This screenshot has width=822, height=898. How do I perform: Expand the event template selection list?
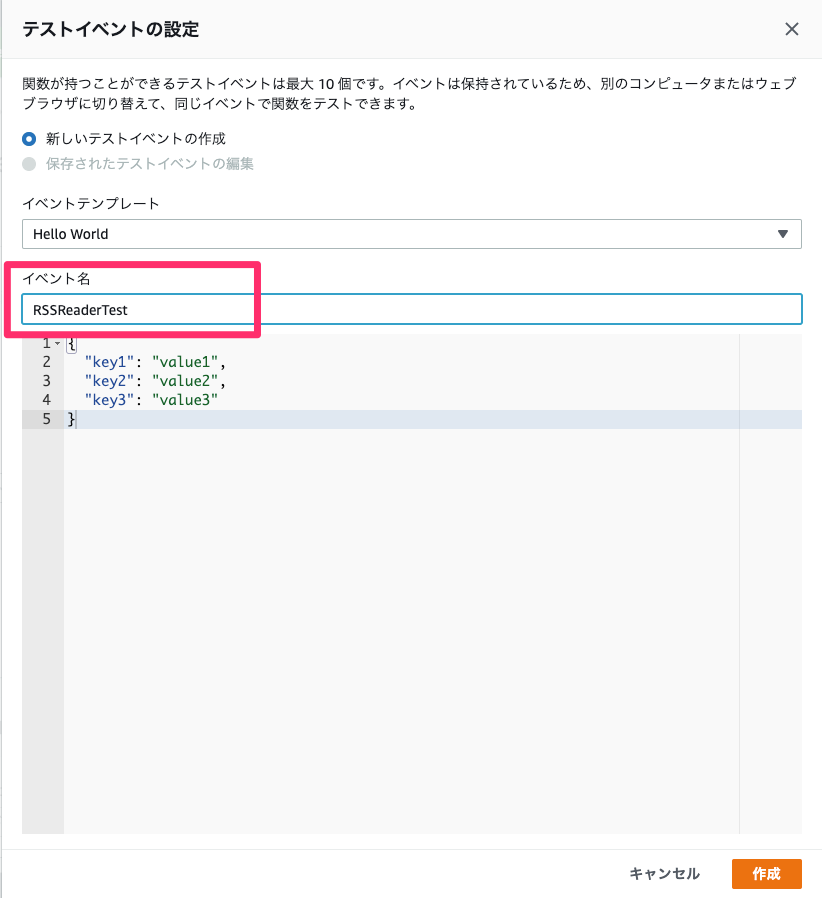410,234
